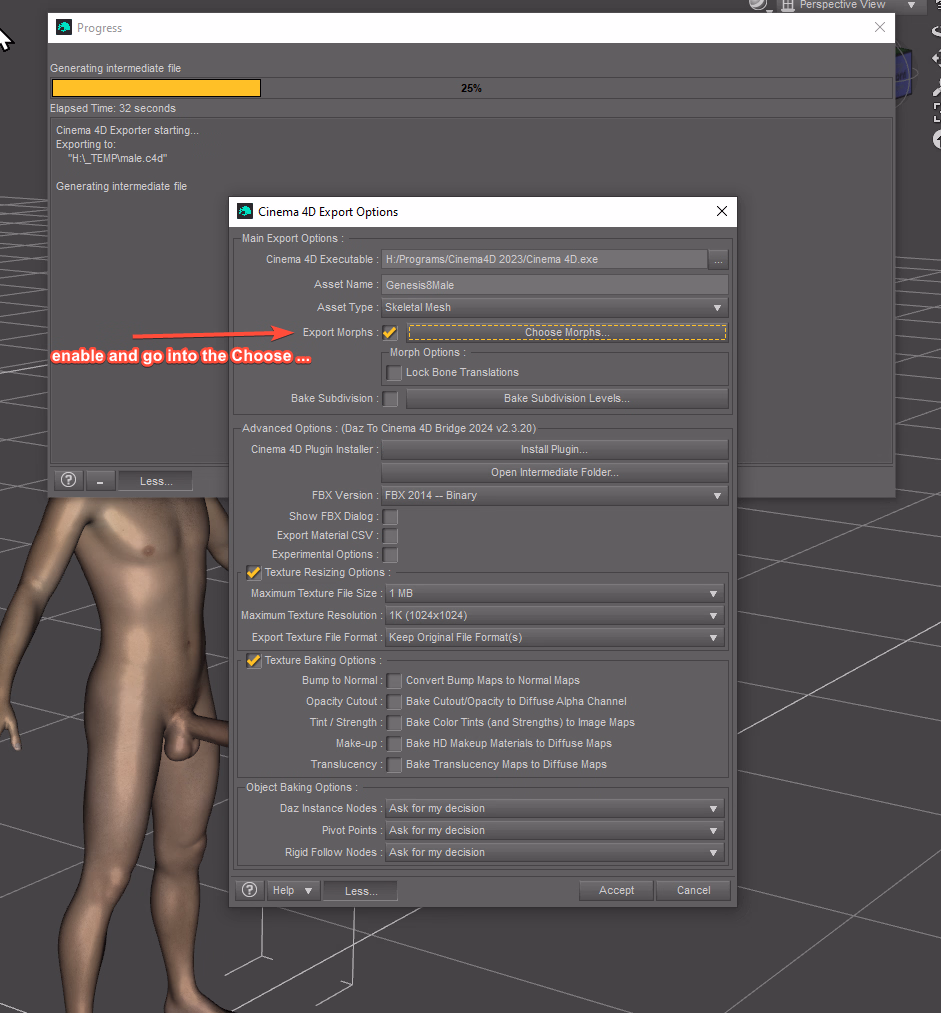Check Convert Bump Maps to Normal Maps

click(394, 680)
